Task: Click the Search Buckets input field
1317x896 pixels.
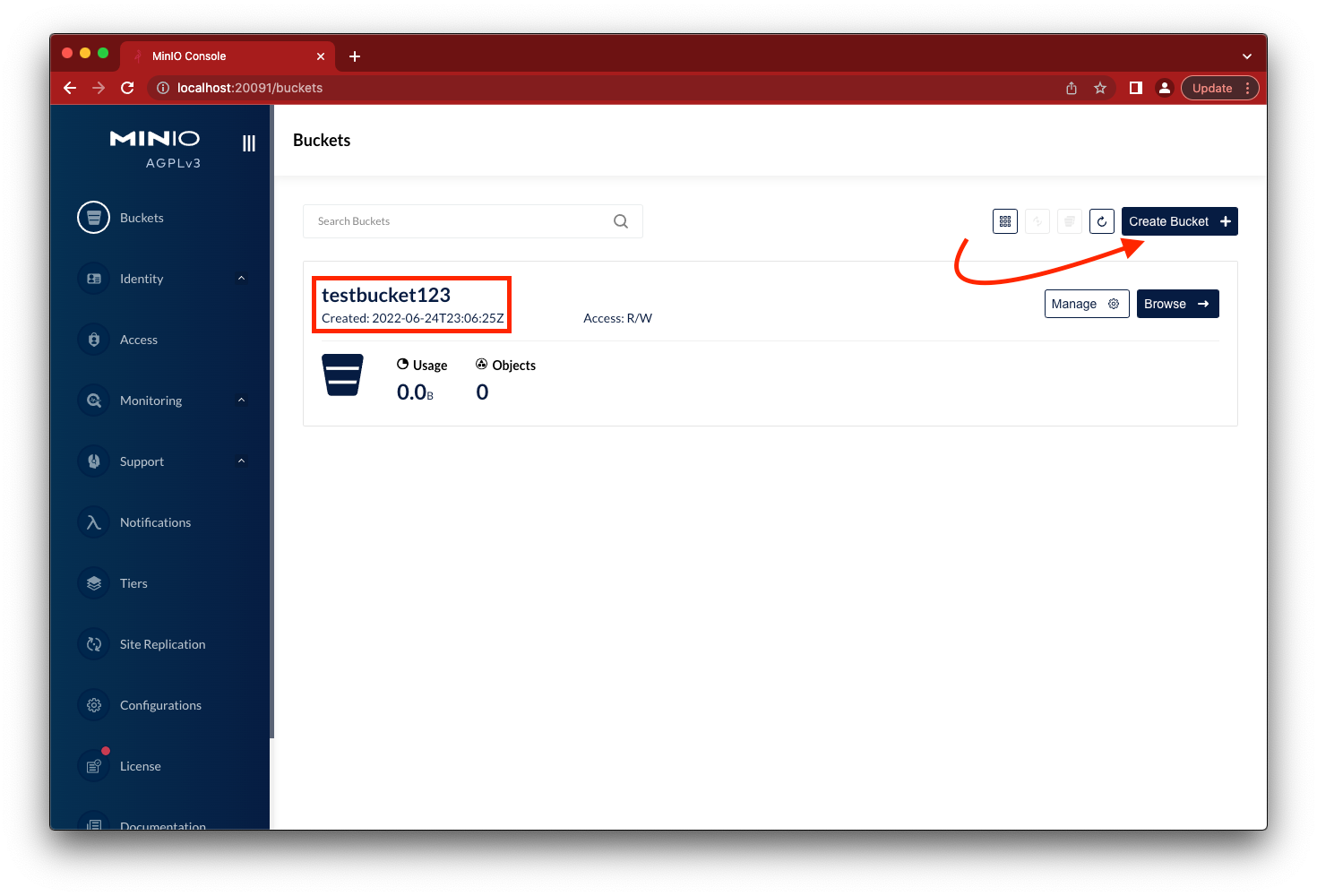Action: pyautogui.click(x=457, y=221)
